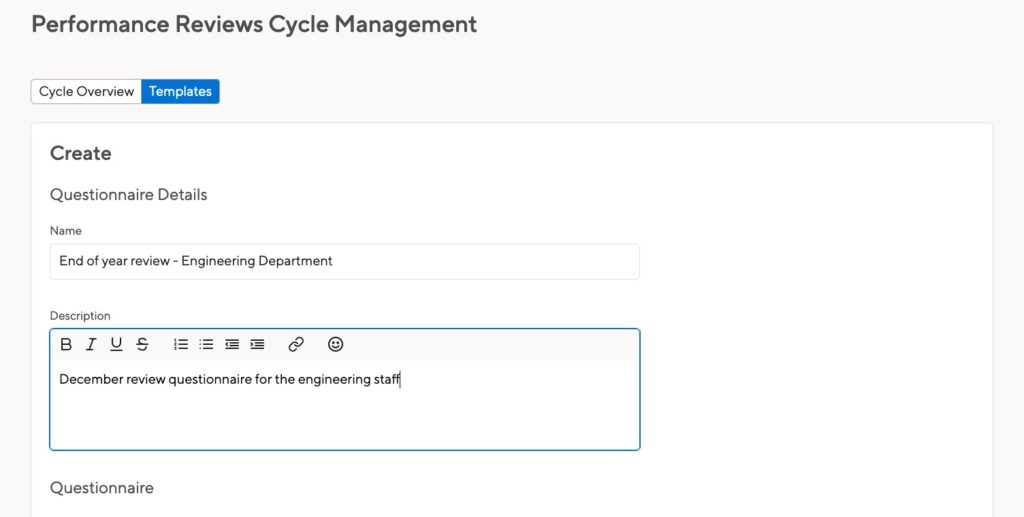Click the Description field label

(80, 316)
